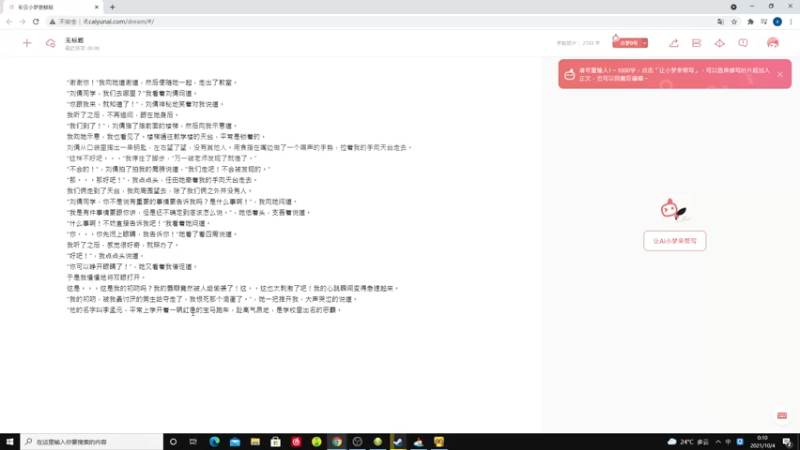Click the cloud save history icon

pyautogui.click(x=50, y=43)
